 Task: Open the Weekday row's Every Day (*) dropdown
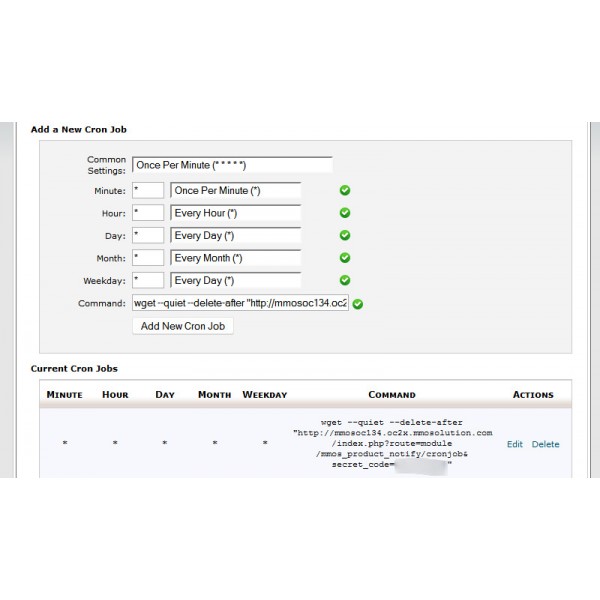pos(235,280)
